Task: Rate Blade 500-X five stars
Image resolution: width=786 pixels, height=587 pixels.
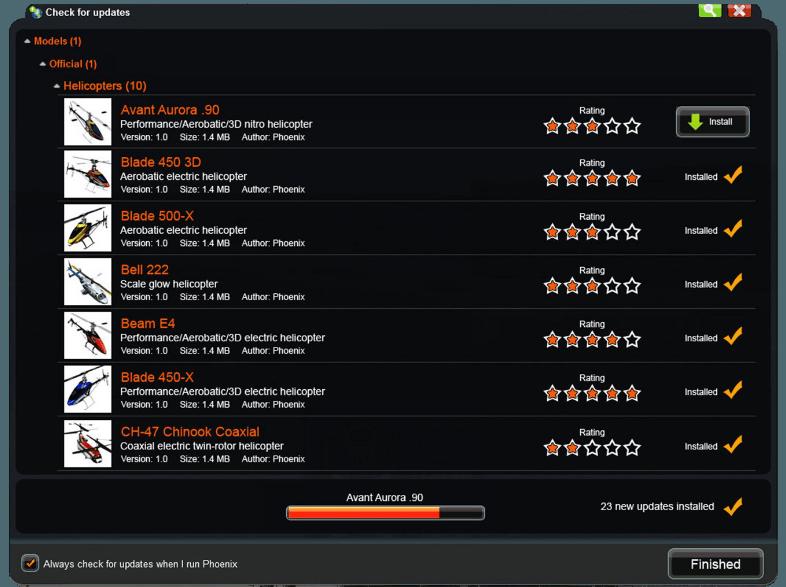Action: point(632,232)
